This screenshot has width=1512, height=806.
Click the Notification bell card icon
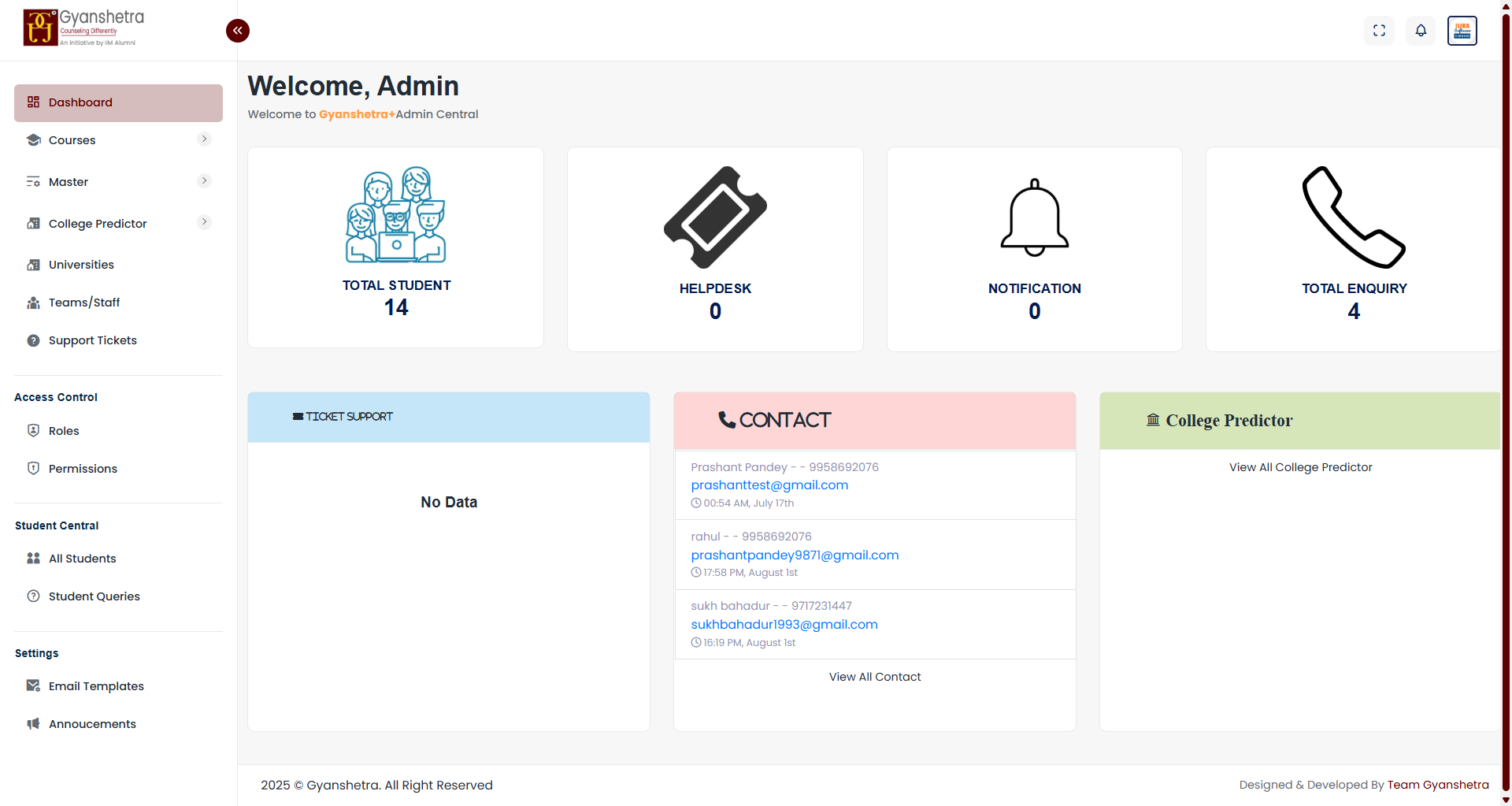click(1035, 217)
